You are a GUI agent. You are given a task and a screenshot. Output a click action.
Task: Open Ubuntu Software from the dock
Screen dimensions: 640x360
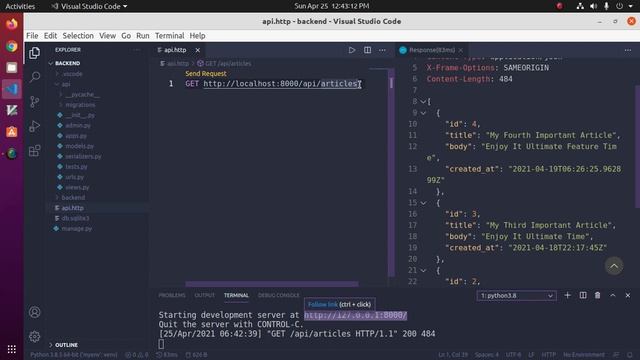click(12, 132)
